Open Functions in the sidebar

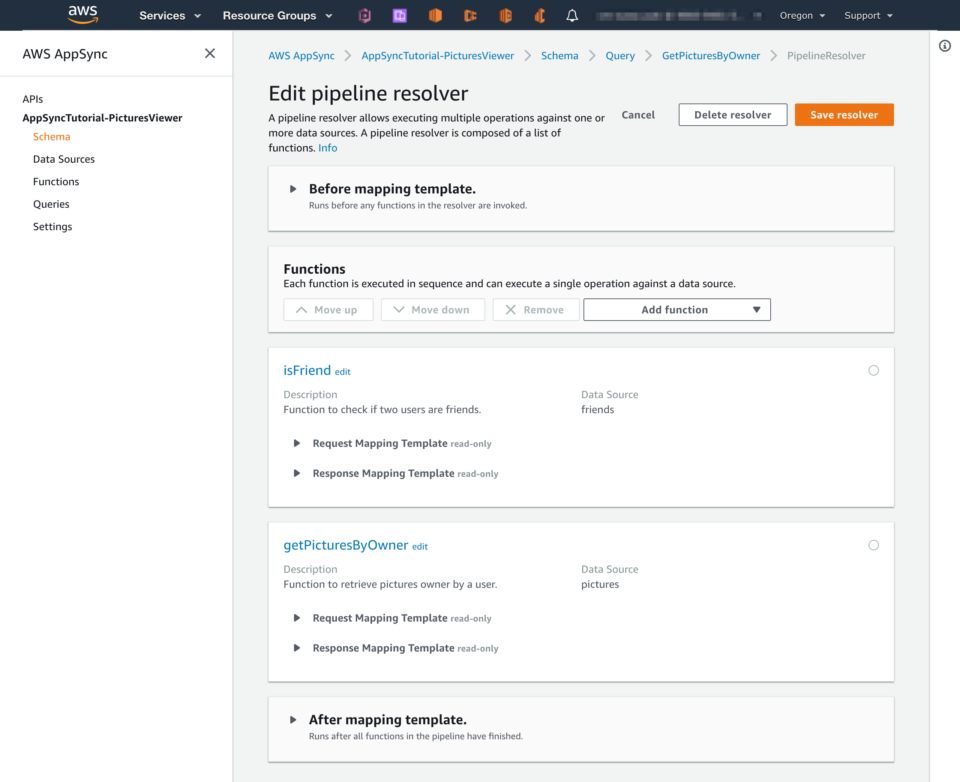point(56,182)
